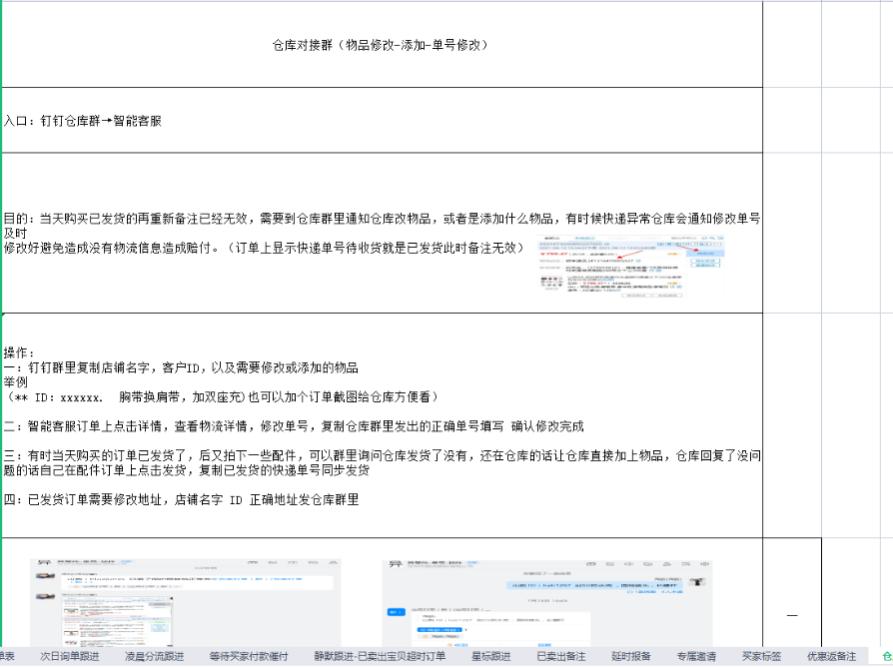Select the 仓库对接群 title cell
The image size is (893, 667).
[x=380, y=45]
